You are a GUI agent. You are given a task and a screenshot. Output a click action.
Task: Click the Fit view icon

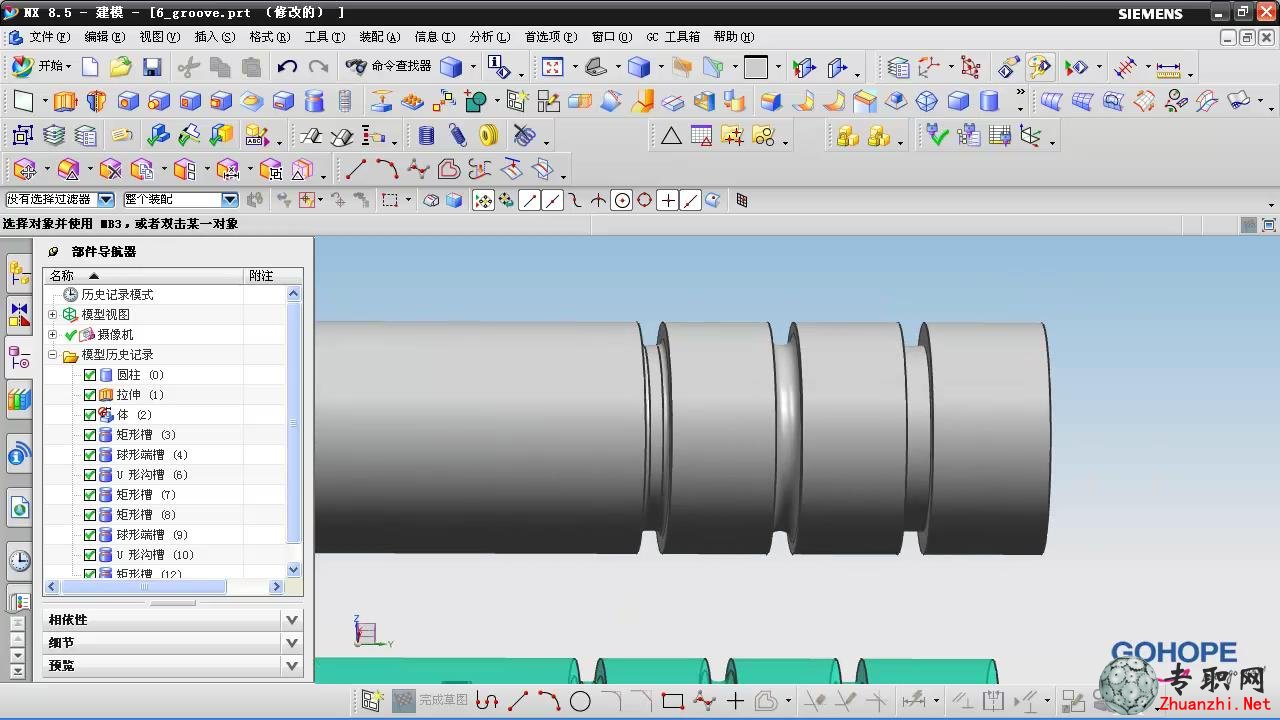click(553, 67)
